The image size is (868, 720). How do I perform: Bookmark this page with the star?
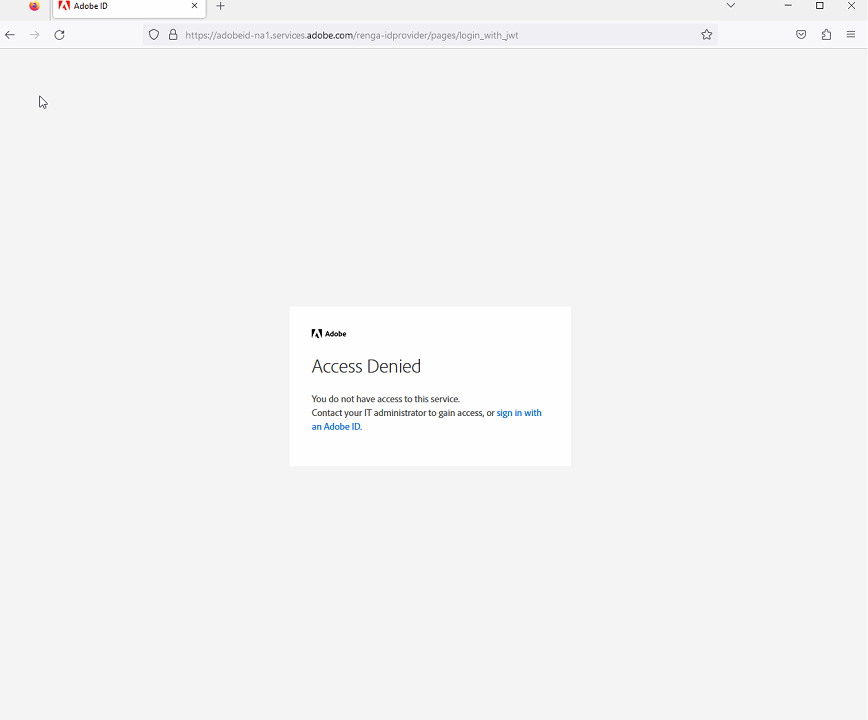[706, 35]
